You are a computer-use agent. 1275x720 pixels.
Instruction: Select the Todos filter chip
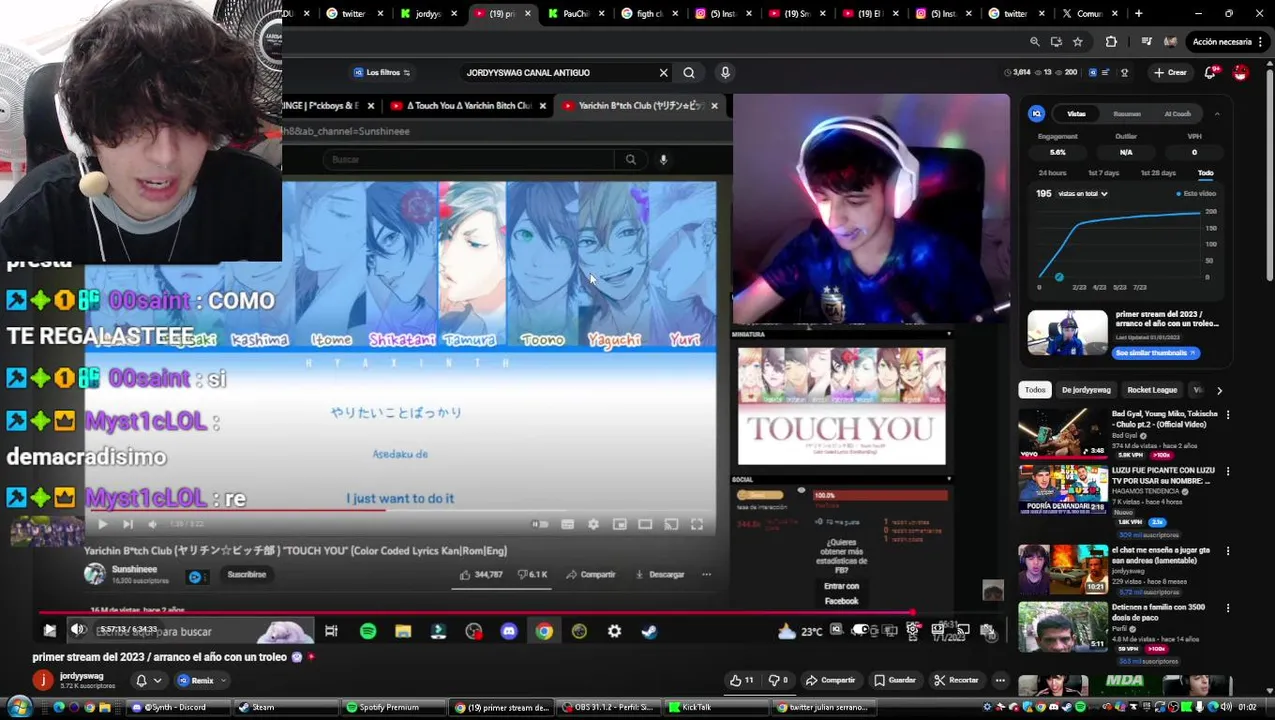(1035, 390)
